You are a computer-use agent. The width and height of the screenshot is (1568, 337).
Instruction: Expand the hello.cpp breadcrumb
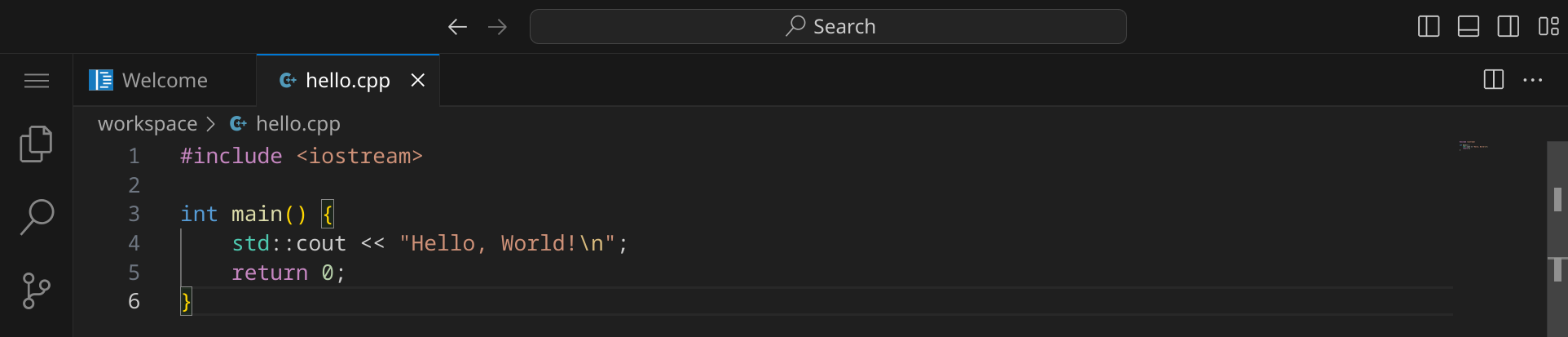pos(297,124)
